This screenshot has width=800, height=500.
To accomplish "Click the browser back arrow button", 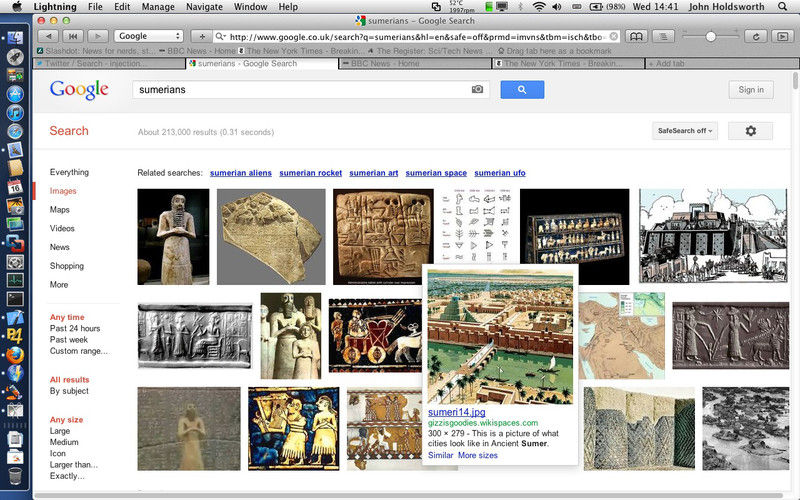I will coord(47,36).
